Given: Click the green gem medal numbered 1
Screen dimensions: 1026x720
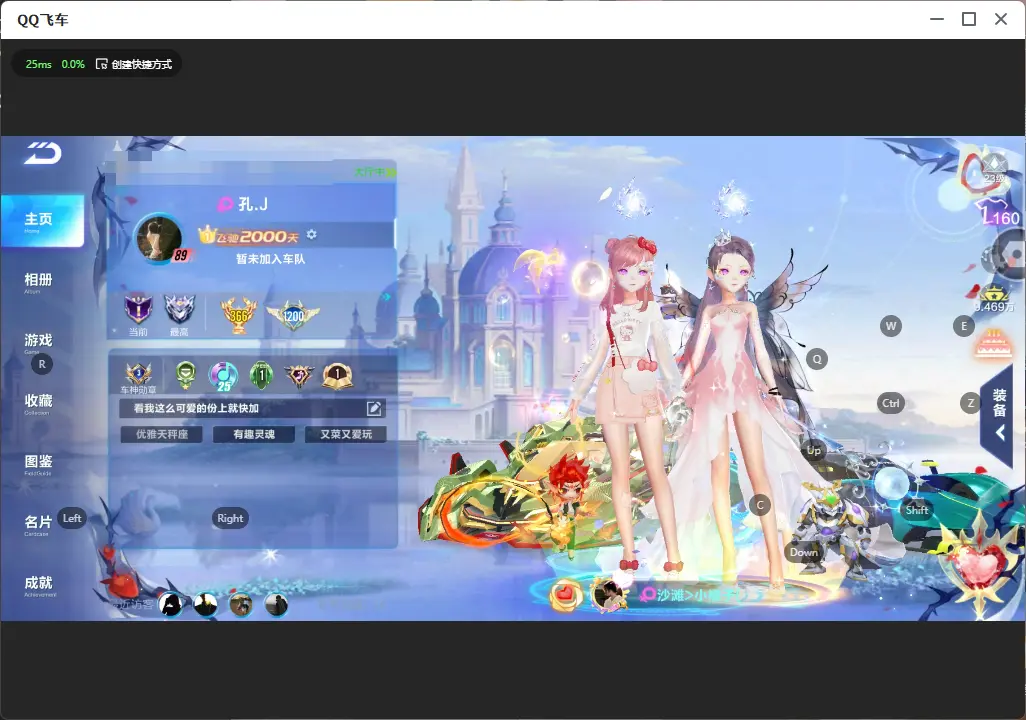Looking at the screenshot, I should (261, 375).
